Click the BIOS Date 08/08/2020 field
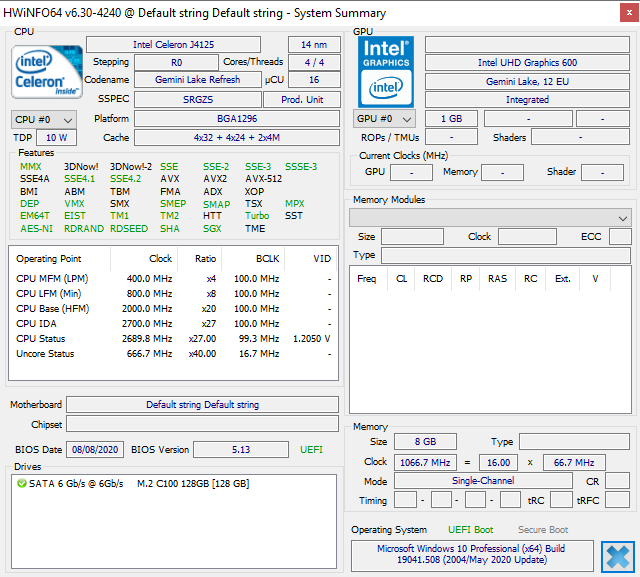640x577 pixels. click(x=95, y=450)
